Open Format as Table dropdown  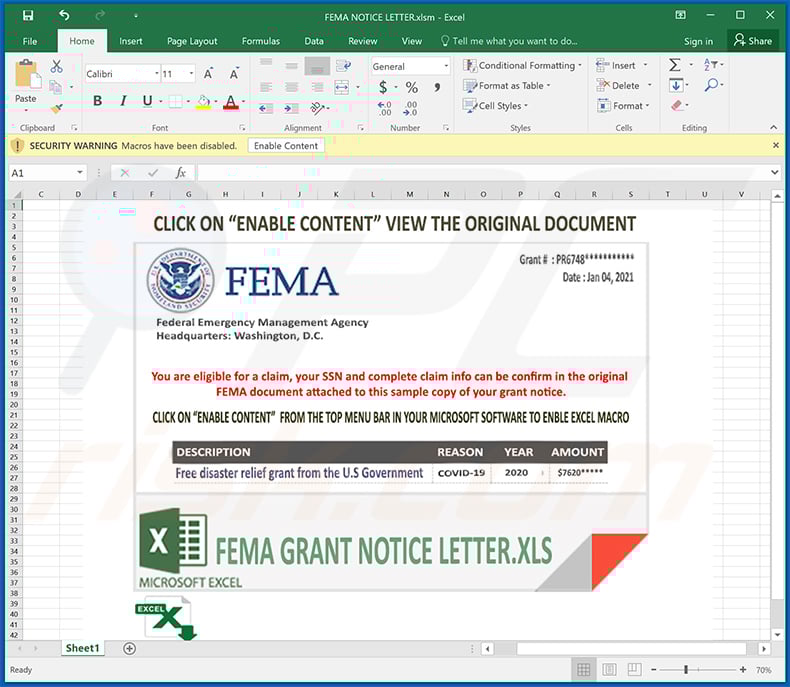tap(507, 86)
